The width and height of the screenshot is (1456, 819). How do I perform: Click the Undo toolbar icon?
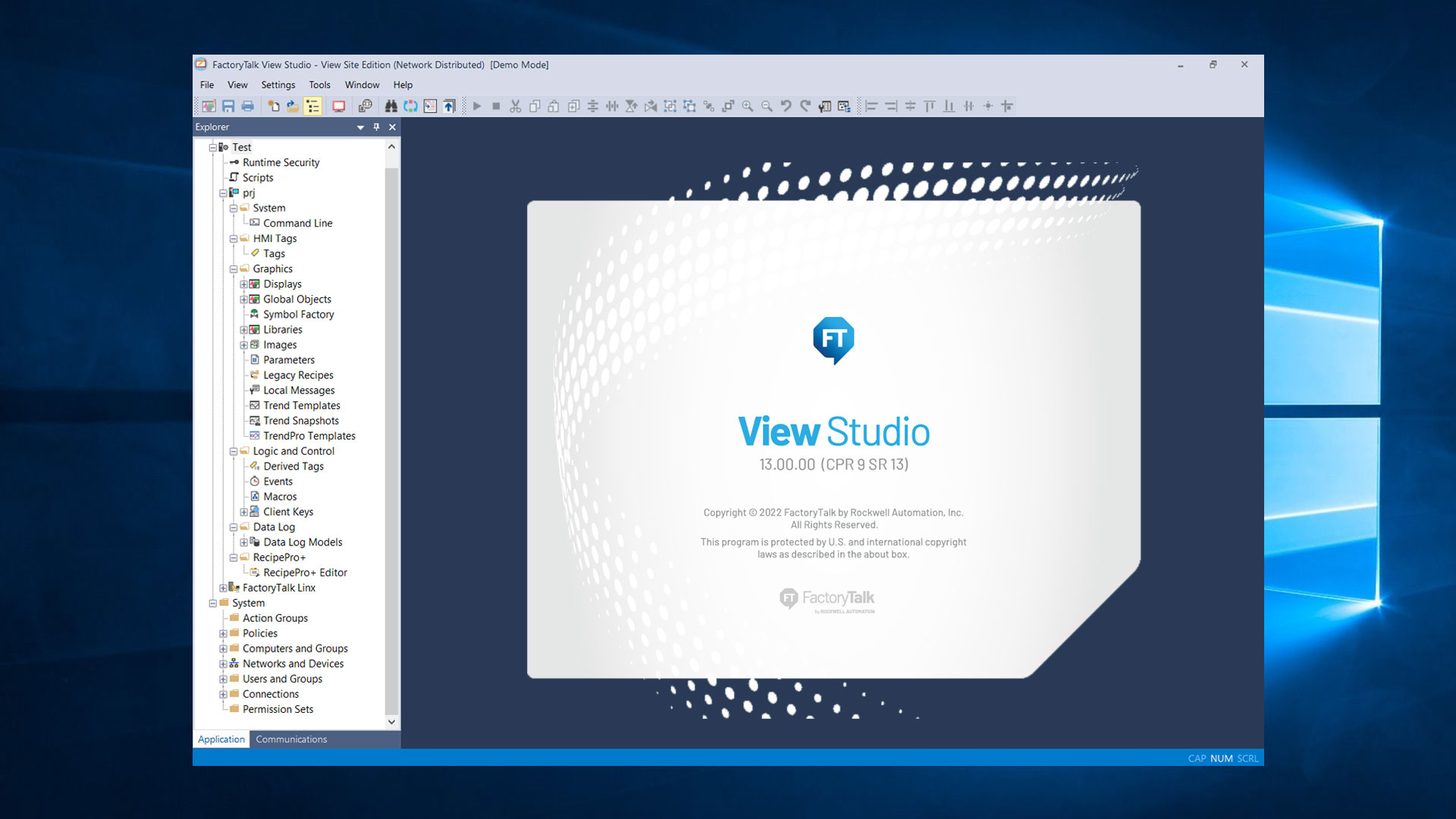(785, 106)
